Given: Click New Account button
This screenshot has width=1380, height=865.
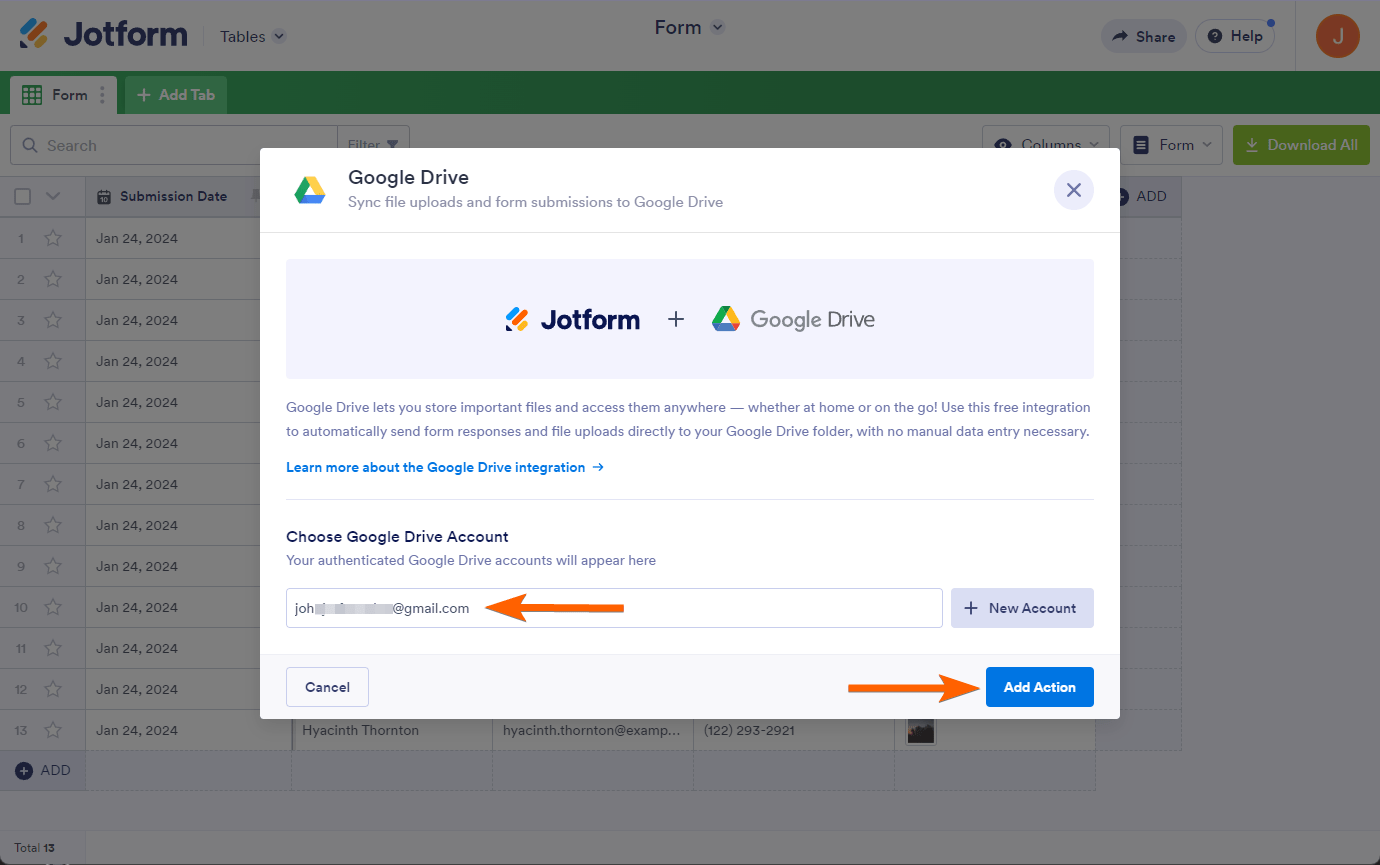Looking at the screenshot, I should 1022,608.
